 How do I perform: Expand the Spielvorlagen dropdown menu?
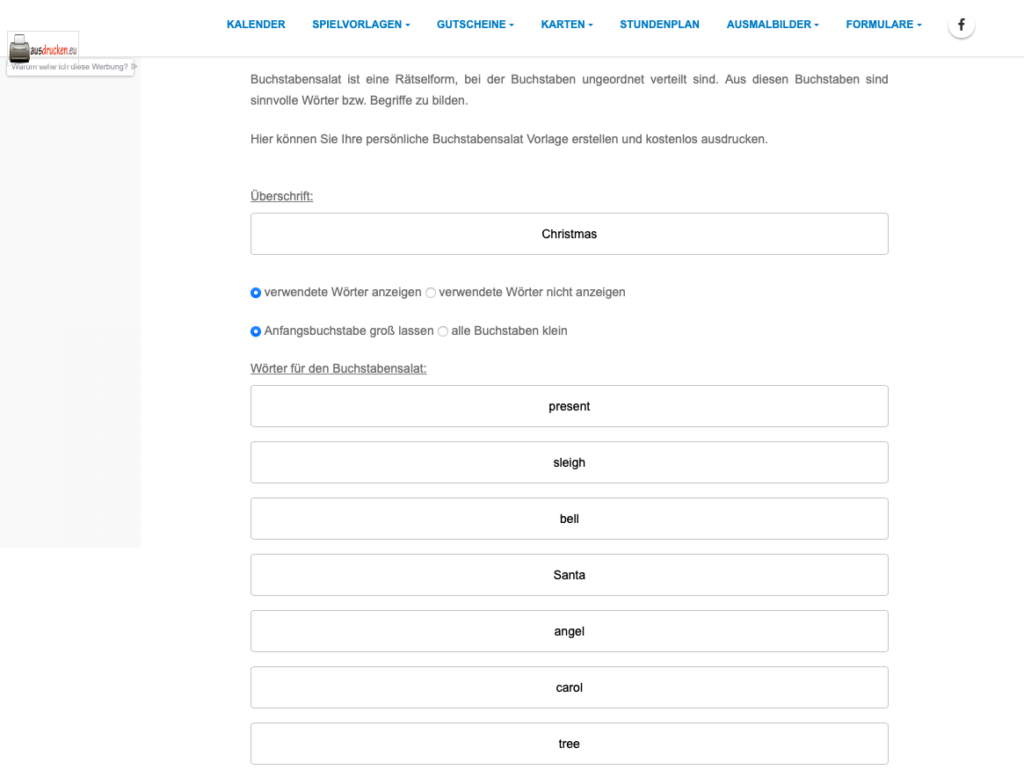pyautogui.click(x=361, y=25)
